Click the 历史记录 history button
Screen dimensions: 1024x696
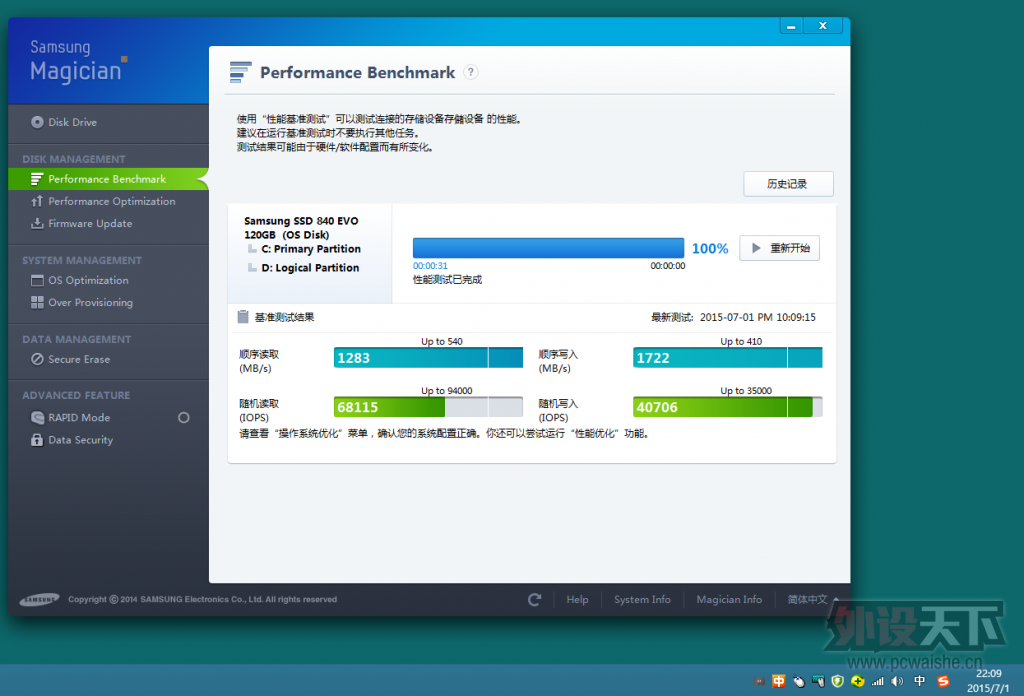pyautogui.click(x=788, y=184)
